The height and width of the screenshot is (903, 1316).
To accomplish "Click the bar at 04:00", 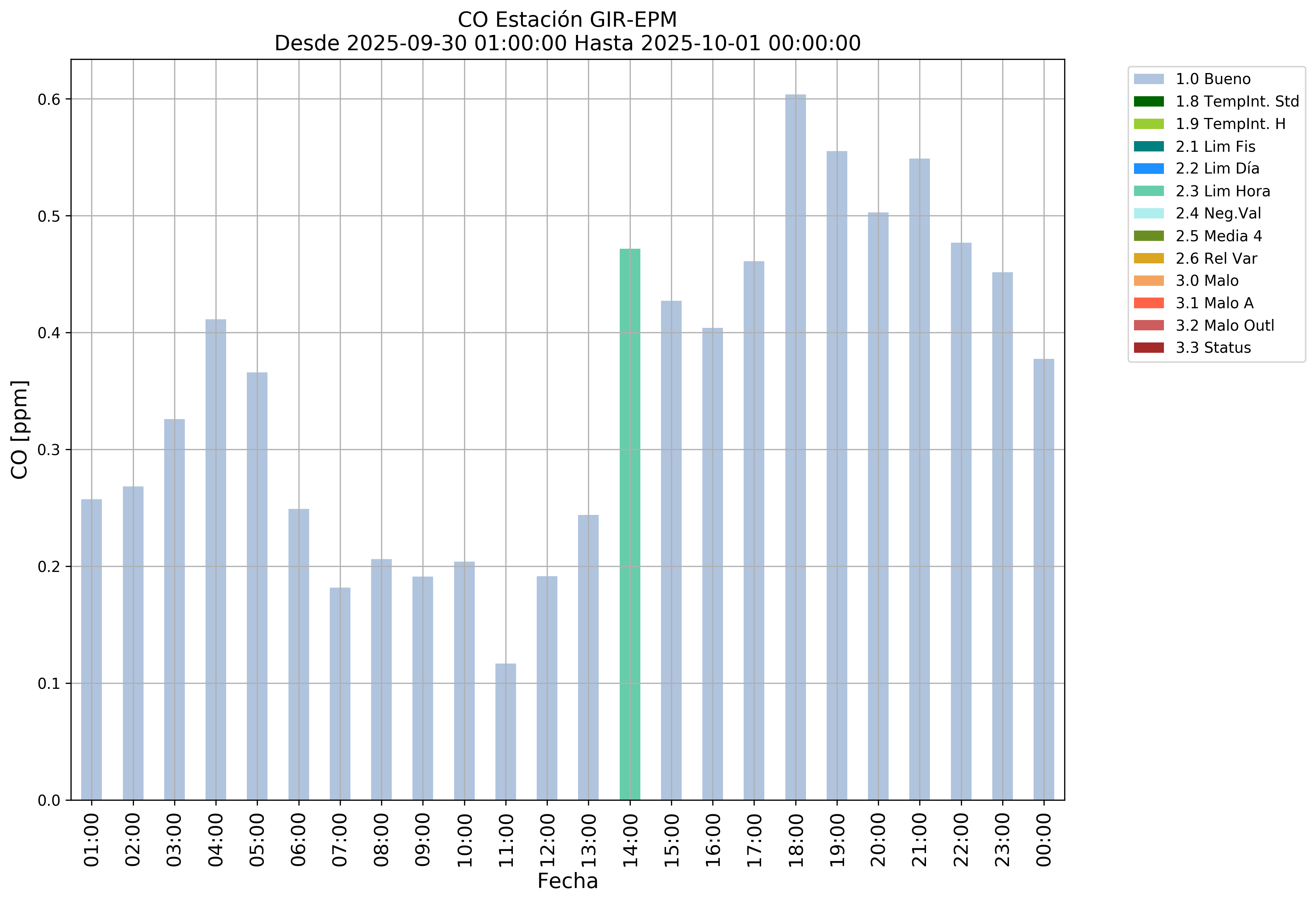I will (x=216, y=560).
